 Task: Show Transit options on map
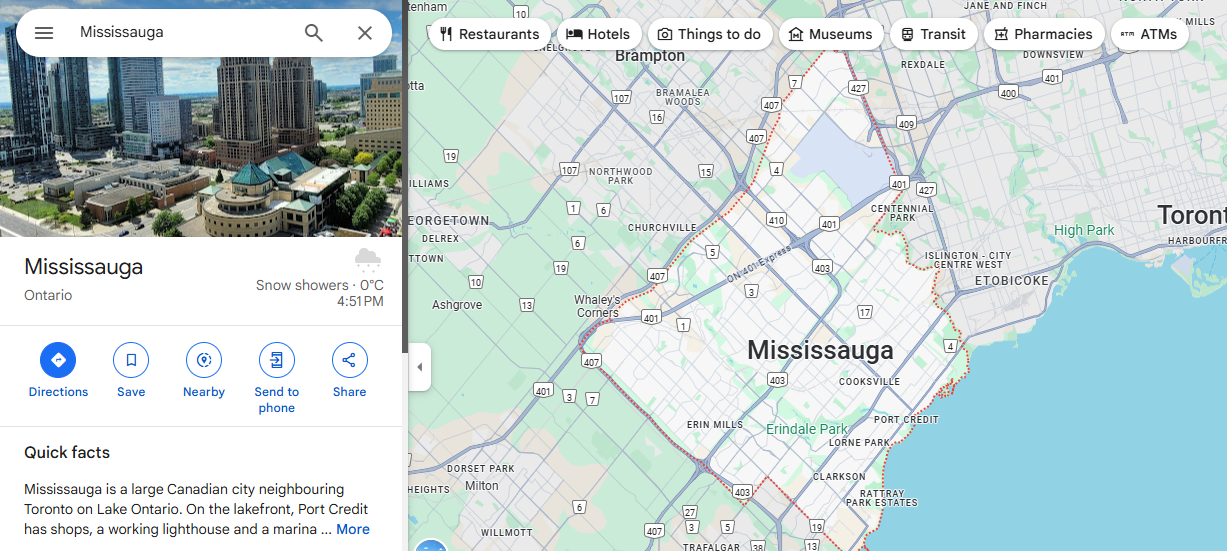[x=933, y=34]
